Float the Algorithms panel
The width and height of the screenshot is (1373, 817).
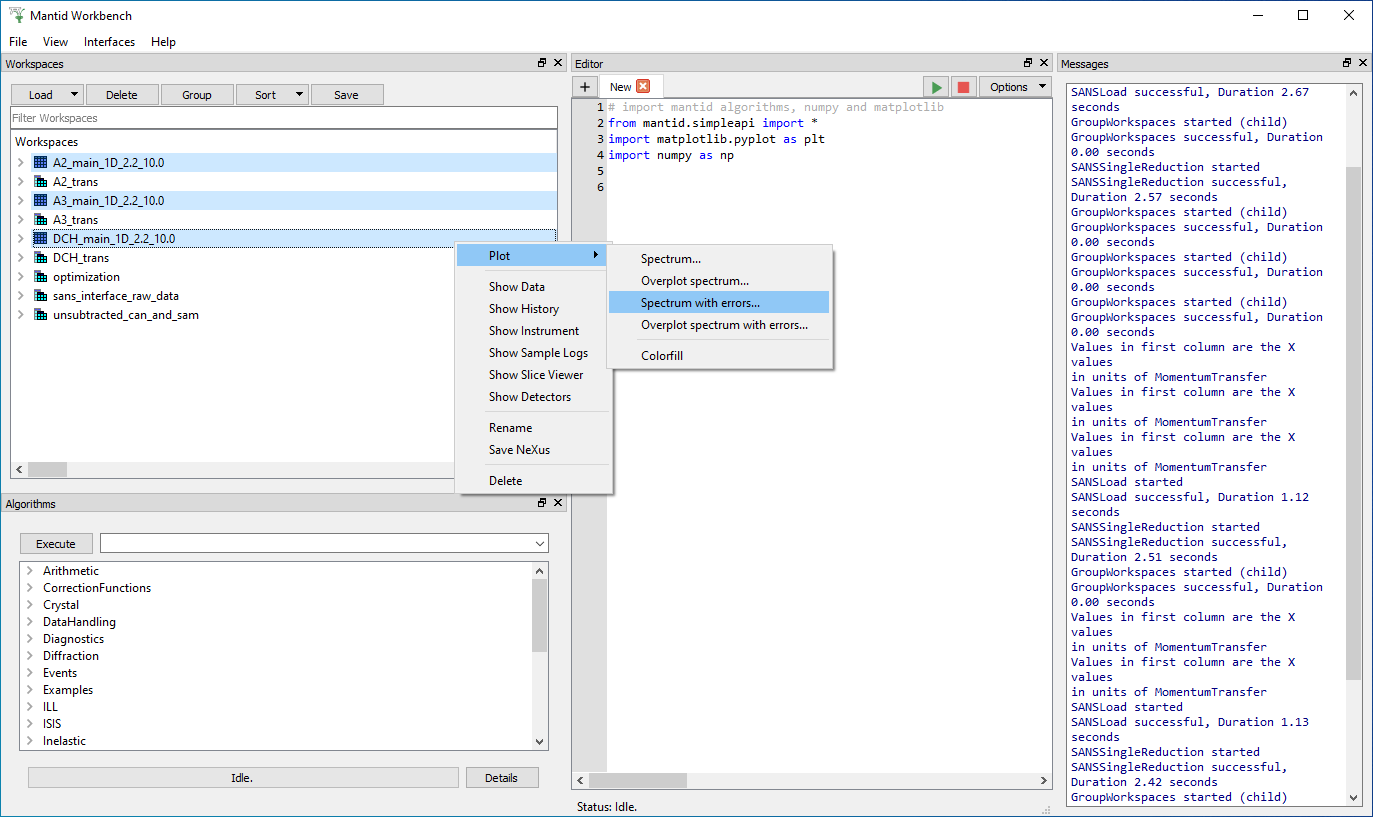pos(542,503)
